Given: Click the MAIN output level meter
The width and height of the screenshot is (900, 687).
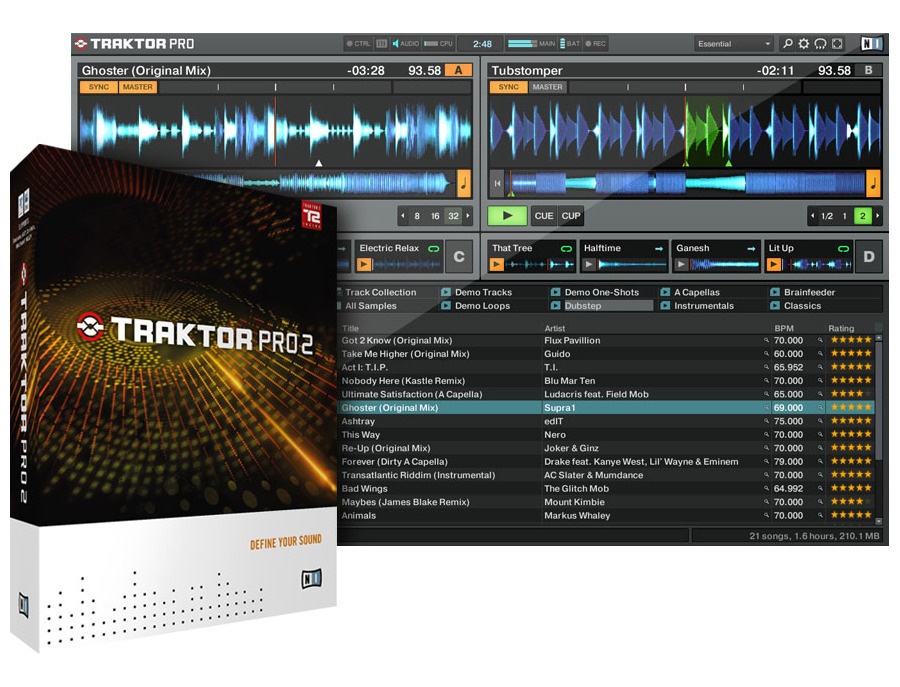Looking at the screenshot, I should pyautogui.click(x=532, y=44).
